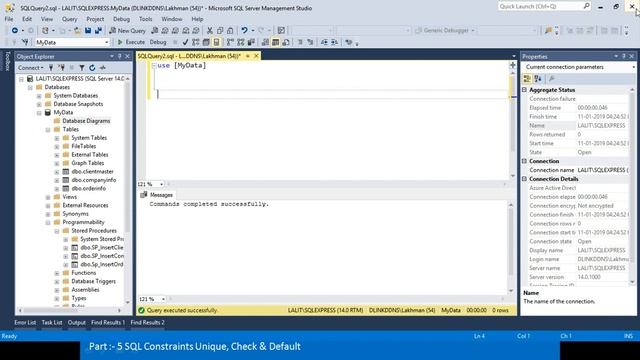The width and height of the screenshot is (640, 360).
Task: Select the SQLQuery2.sql editor tab
Action: click(189, 56)
